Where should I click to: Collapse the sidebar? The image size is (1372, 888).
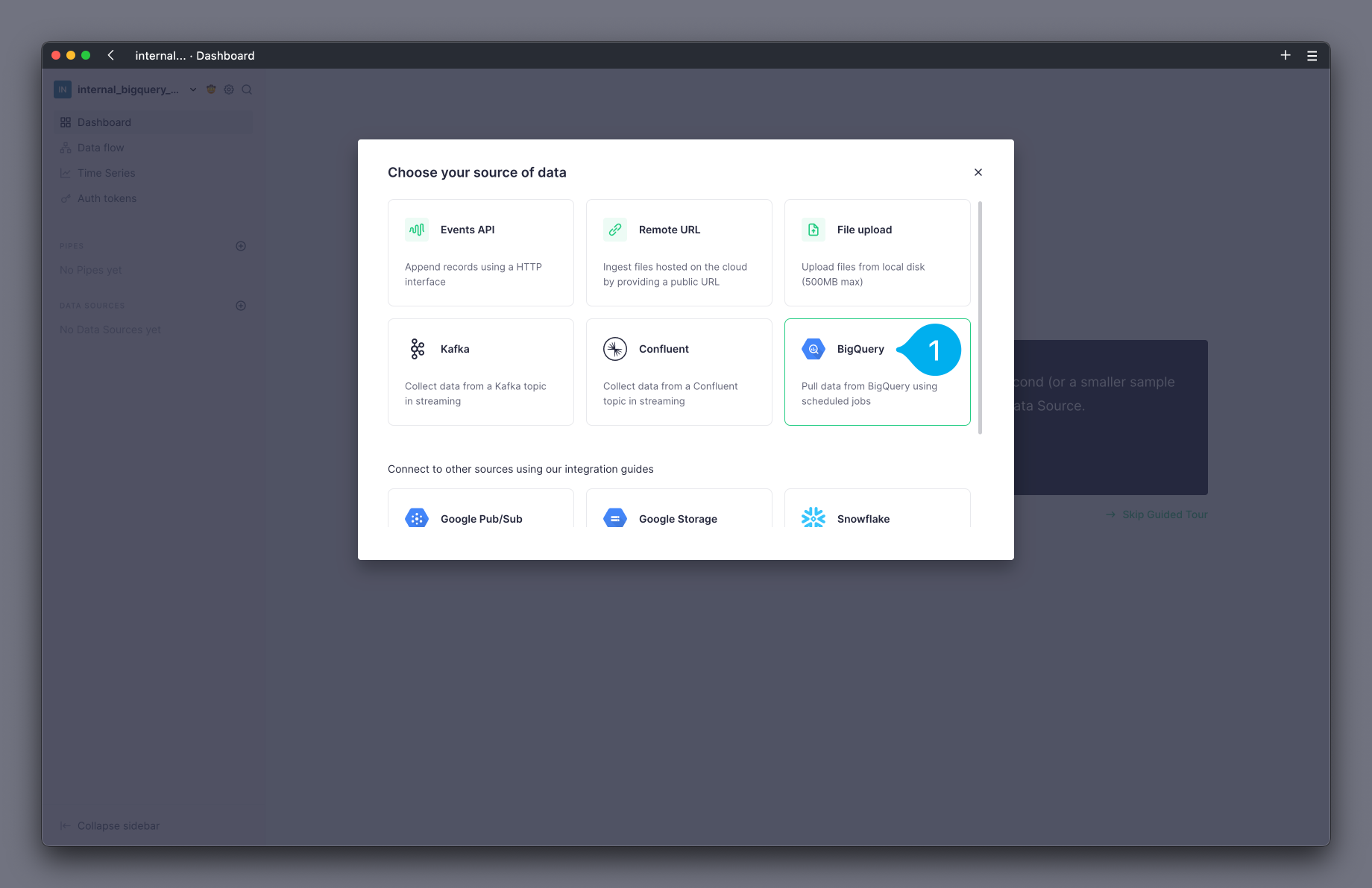(110, 826)
